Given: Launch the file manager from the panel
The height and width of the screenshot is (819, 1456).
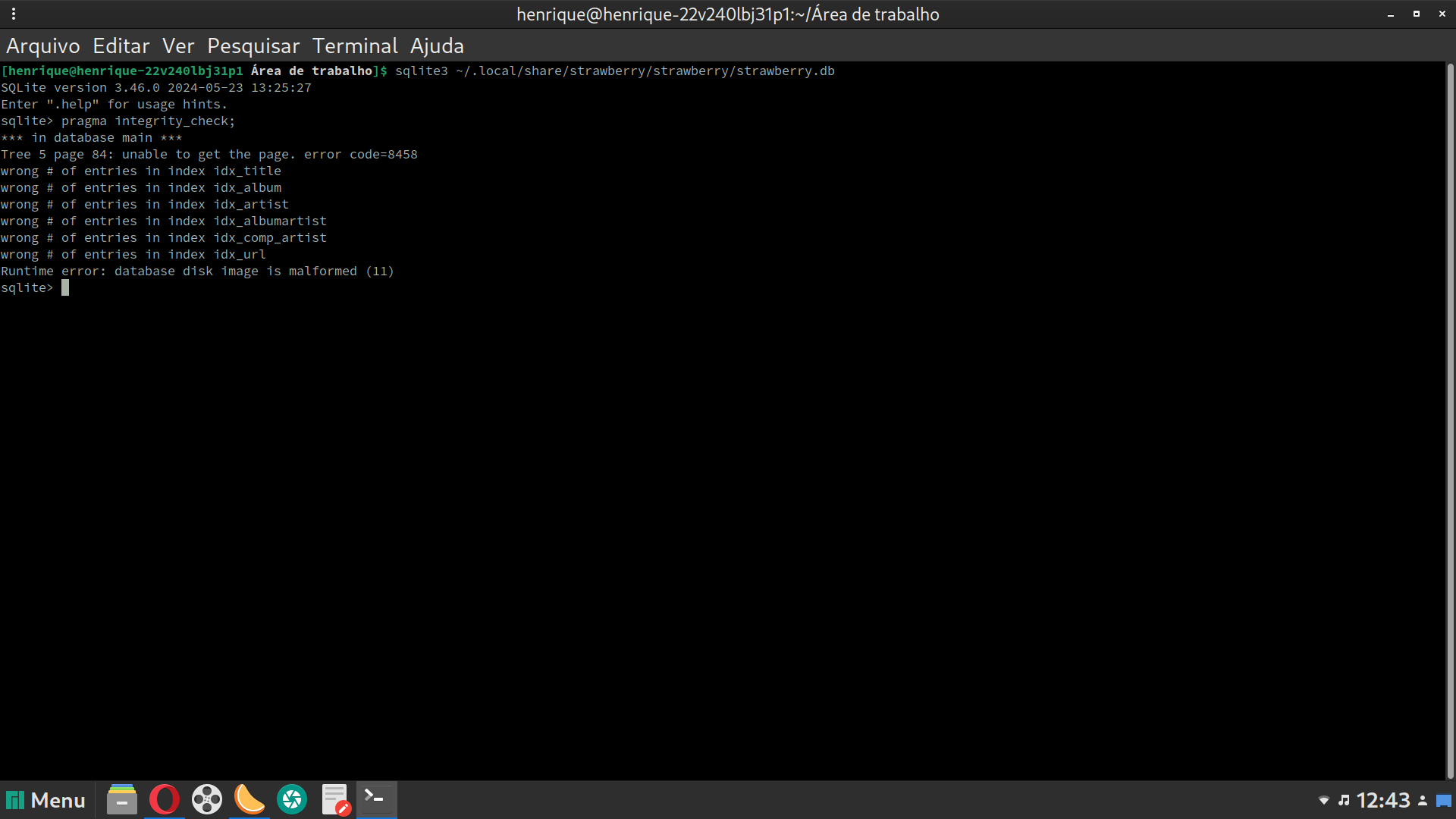Looking at the screenshot, I should [x=121, y=800].
